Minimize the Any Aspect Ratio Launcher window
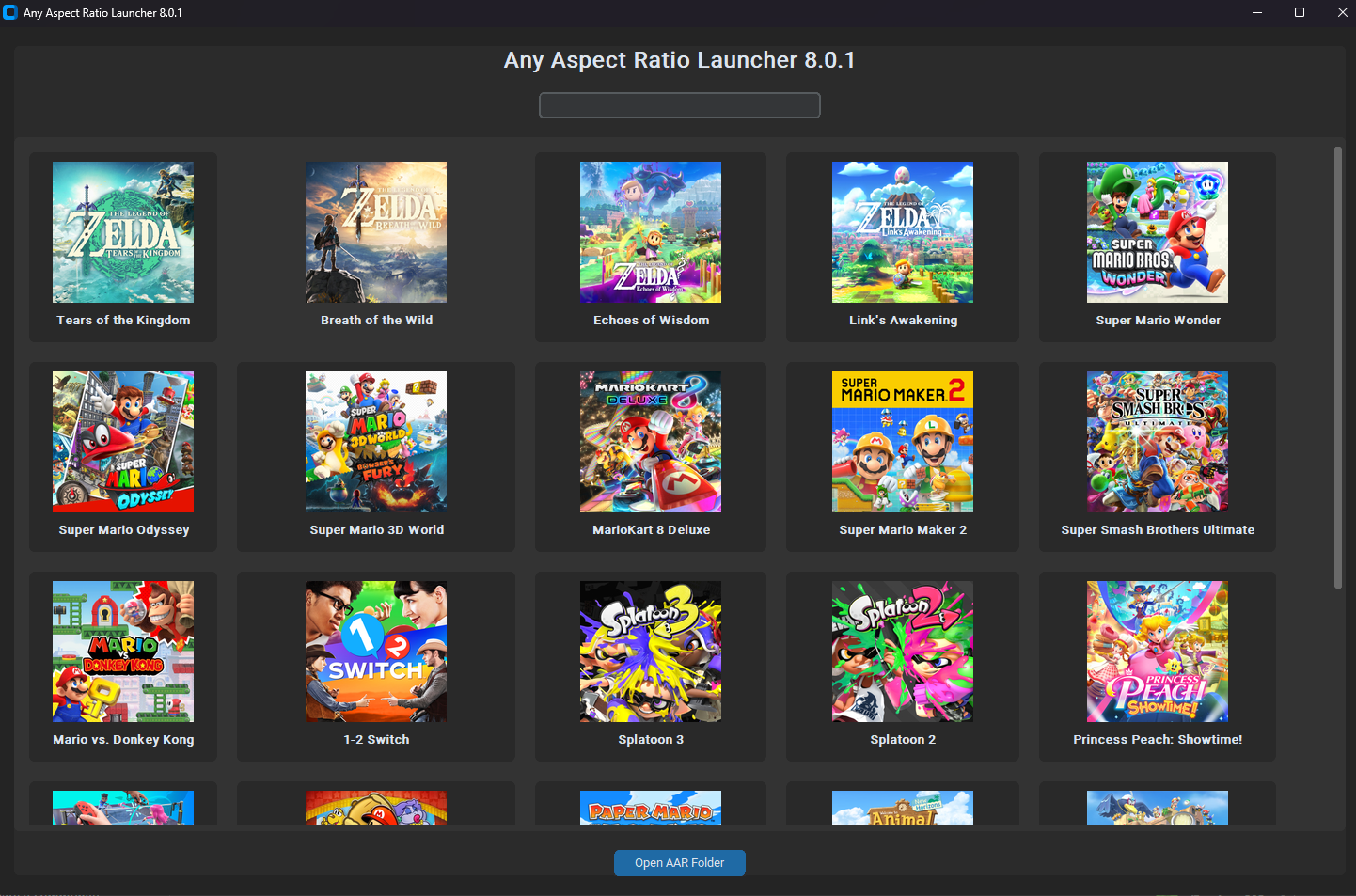Screen dimensions: 1356x896 pos(1257,12)
